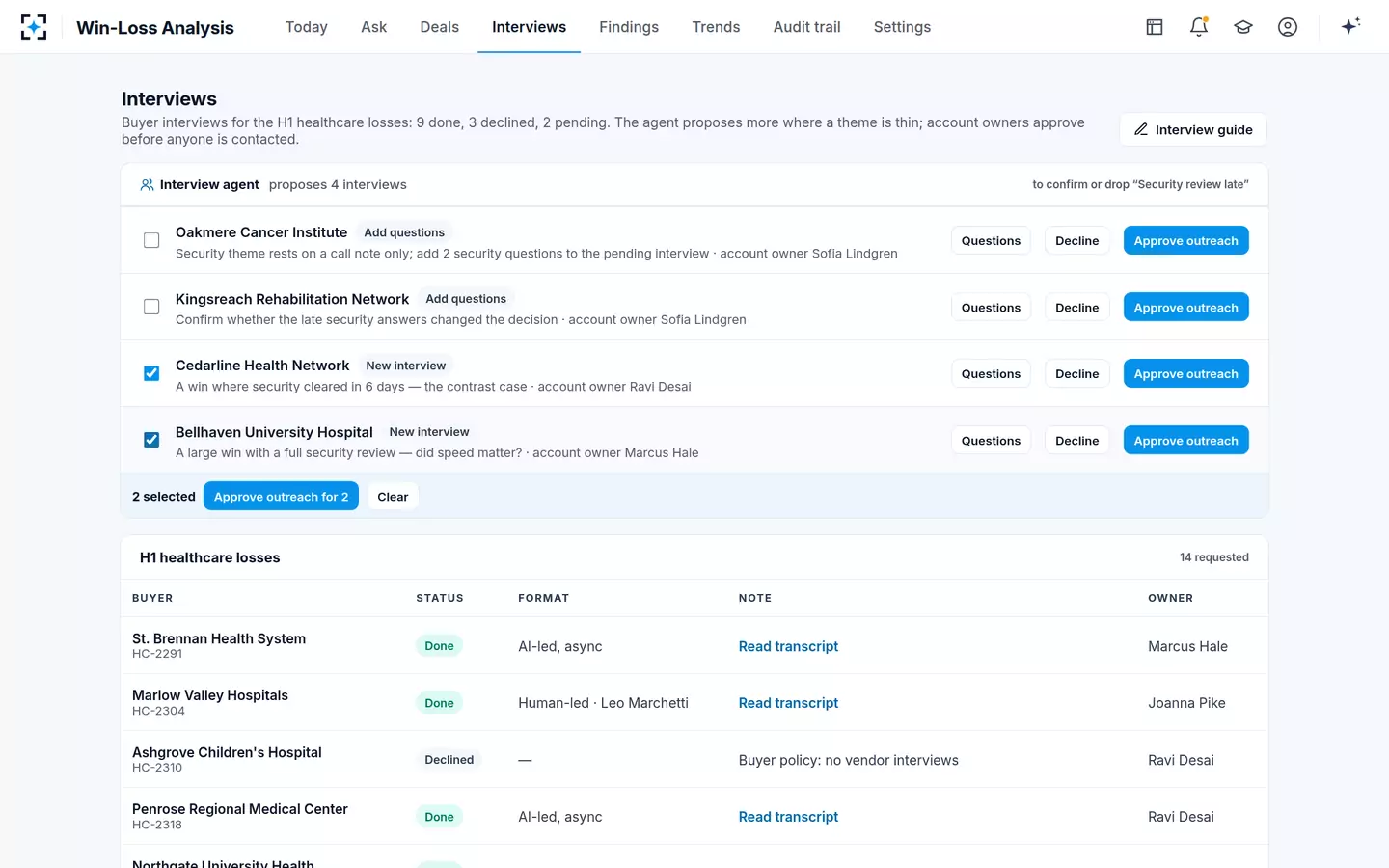This screenshot has height=868, width=1389.
Task: Switch to the Ask tab
Action: 374,27
